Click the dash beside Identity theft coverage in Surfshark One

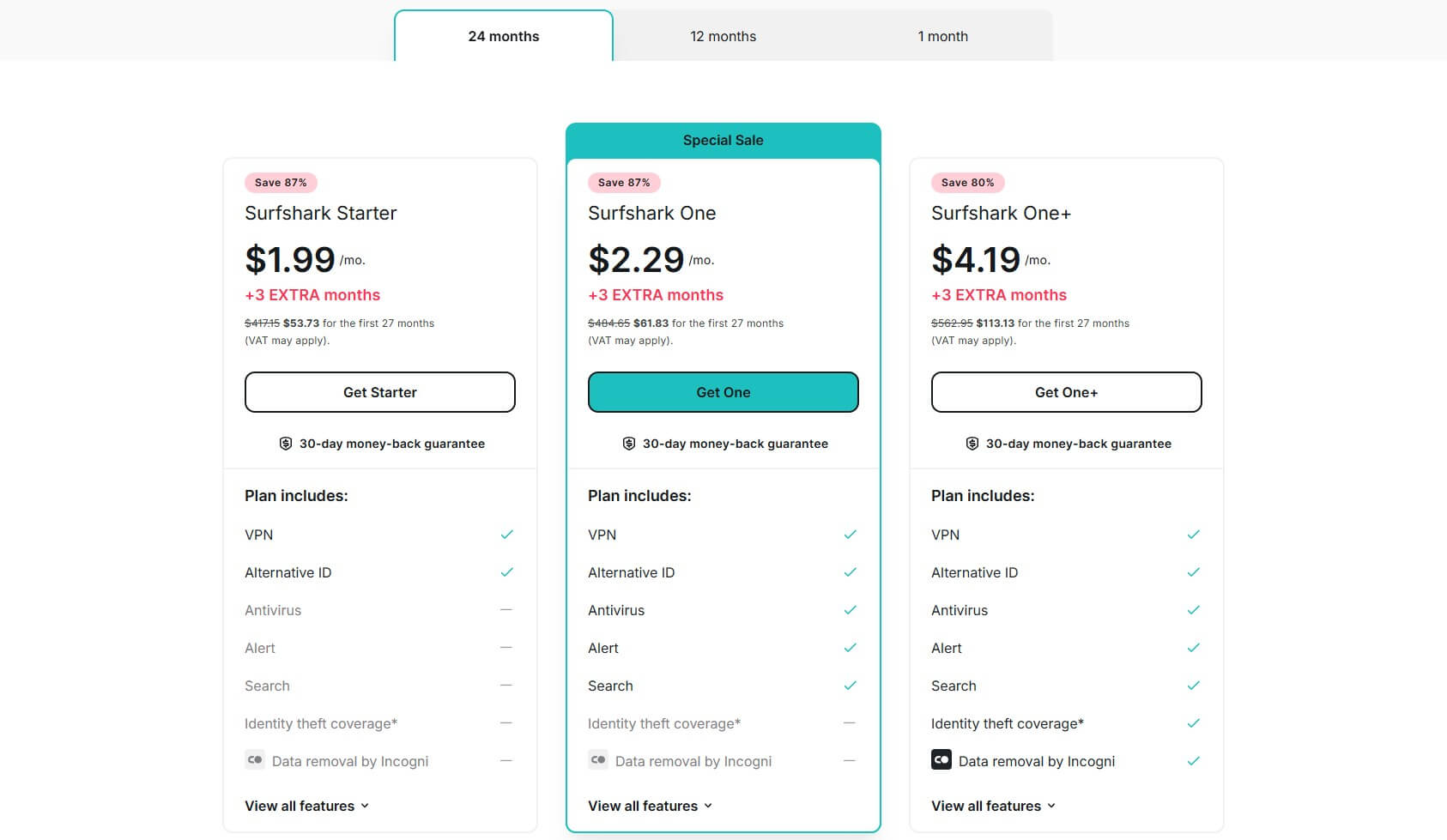851,723
